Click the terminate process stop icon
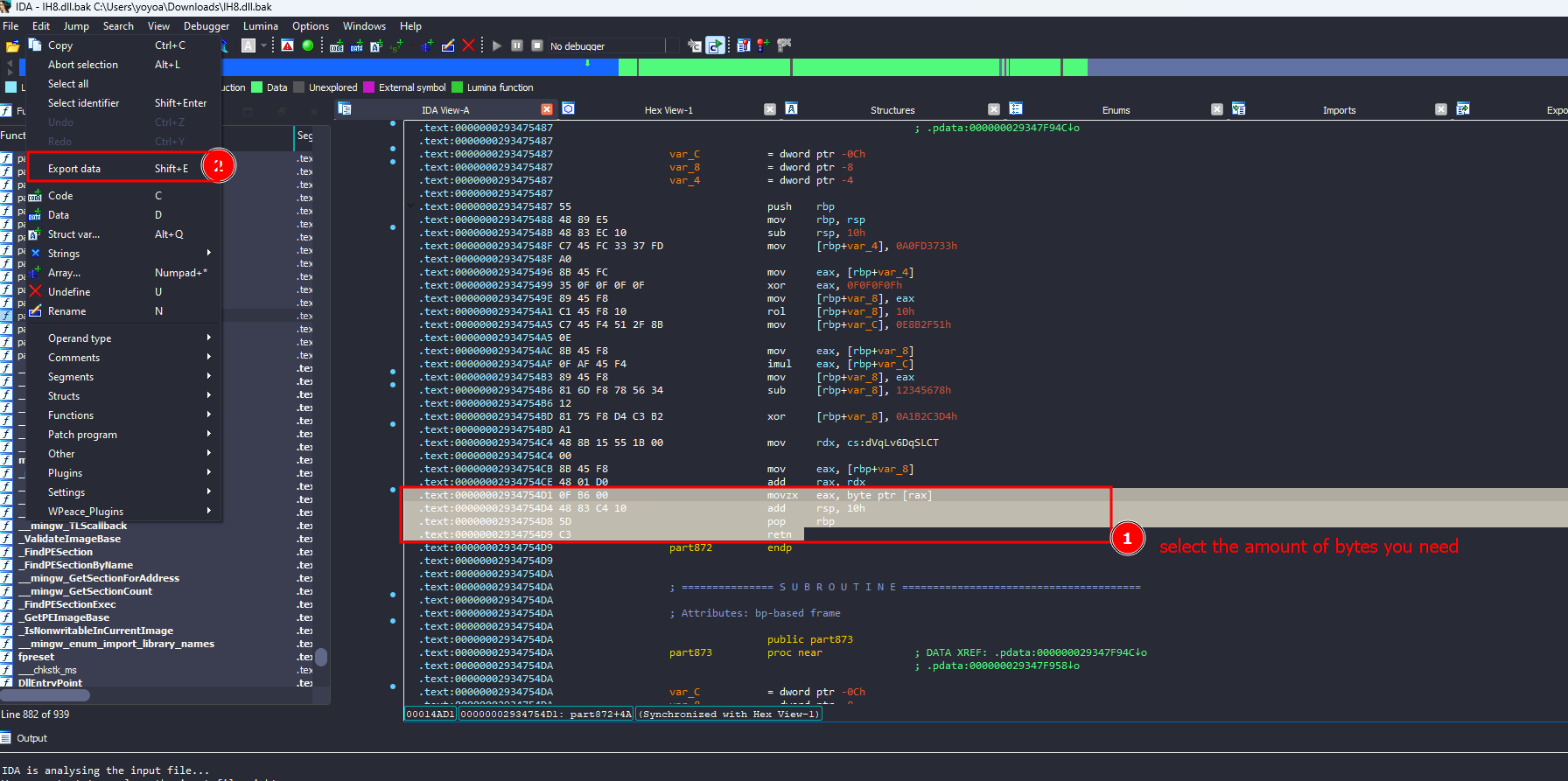 click(x=535, y=45)
